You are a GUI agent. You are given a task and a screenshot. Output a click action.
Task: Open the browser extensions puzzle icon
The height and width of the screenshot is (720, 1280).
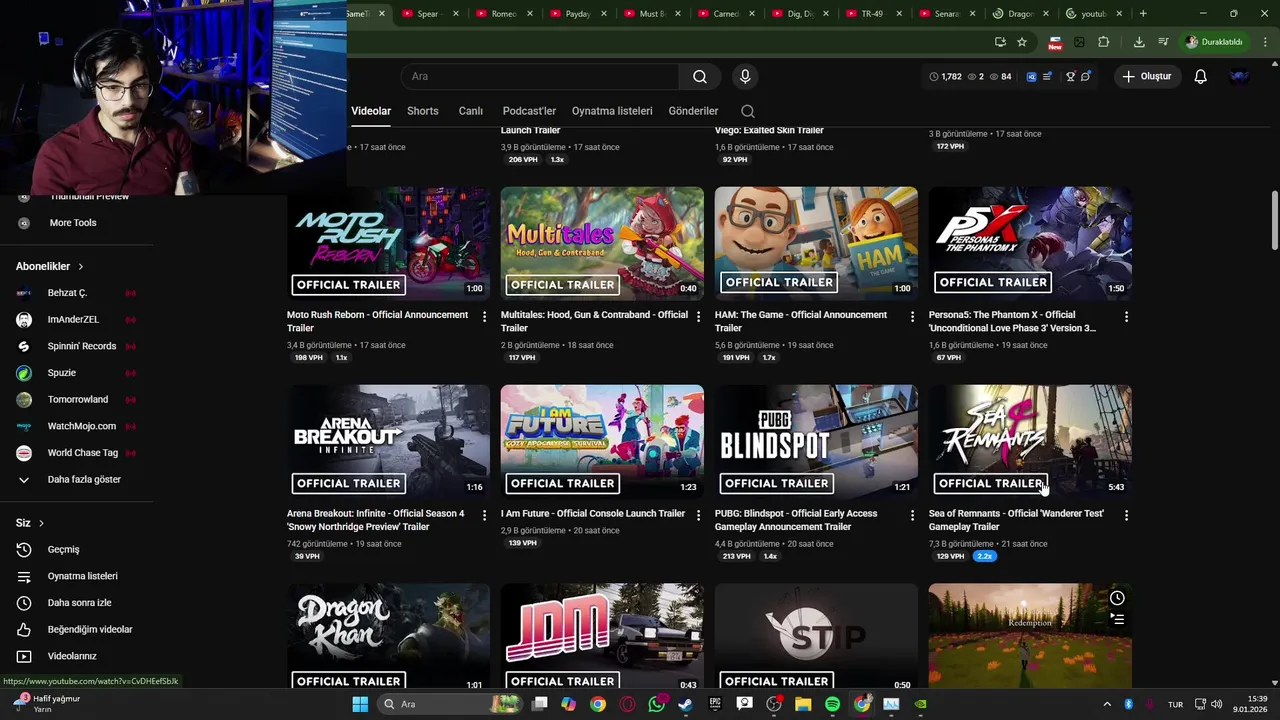(x=1104, y=42)
